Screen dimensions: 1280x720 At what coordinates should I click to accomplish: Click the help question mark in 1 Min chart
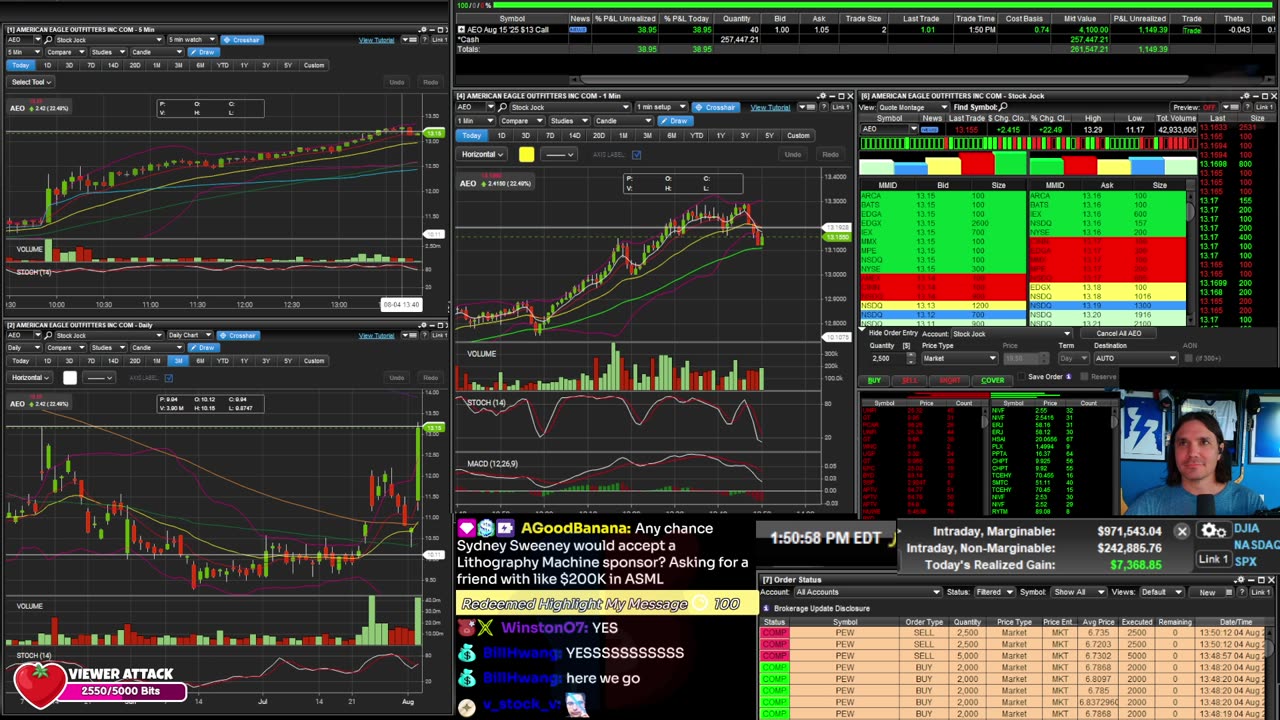click(823, 107)
